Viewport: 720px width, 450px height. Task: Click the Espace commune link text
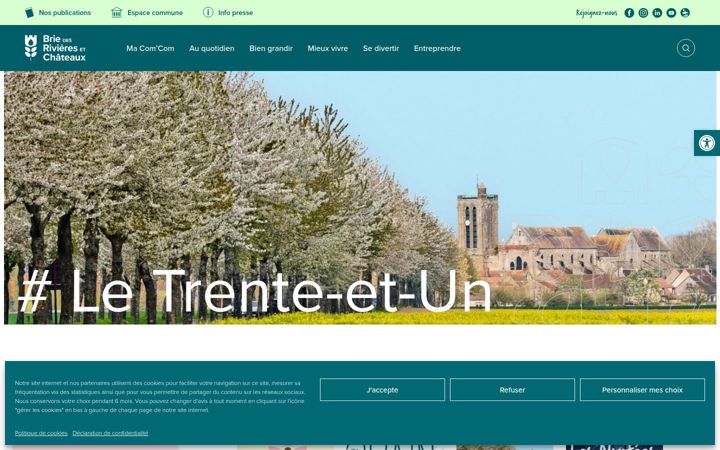coord(155,13)
